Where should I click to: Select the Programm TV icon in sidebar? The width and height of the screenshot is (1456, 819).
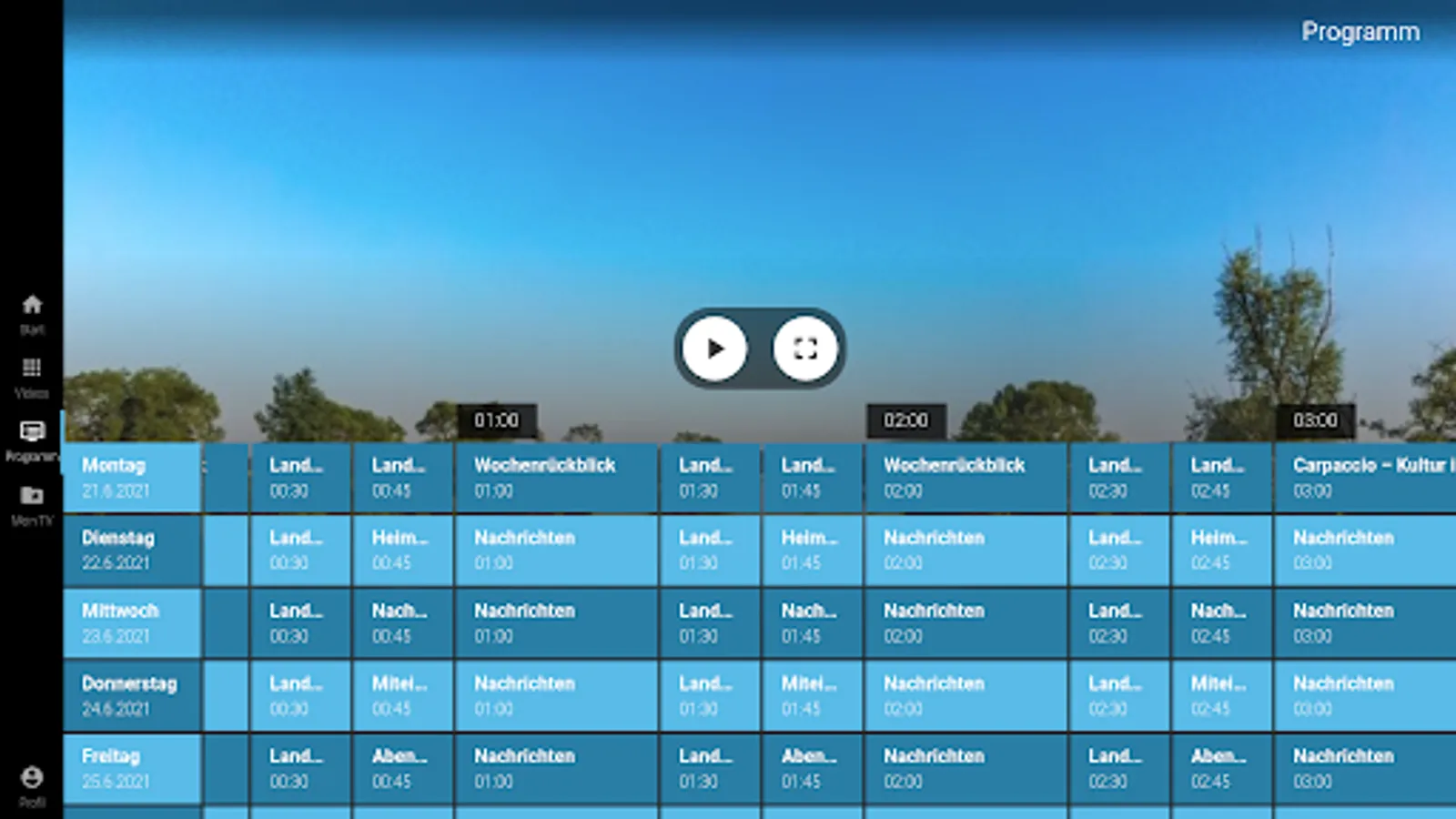tap(32, 441)
